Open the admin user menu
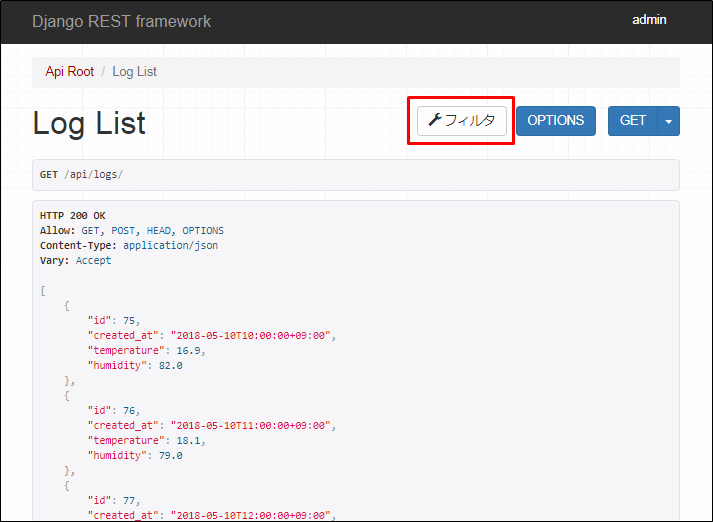This screenshot has height=522, width=713. pyautogui.click(x=649, y=20)
